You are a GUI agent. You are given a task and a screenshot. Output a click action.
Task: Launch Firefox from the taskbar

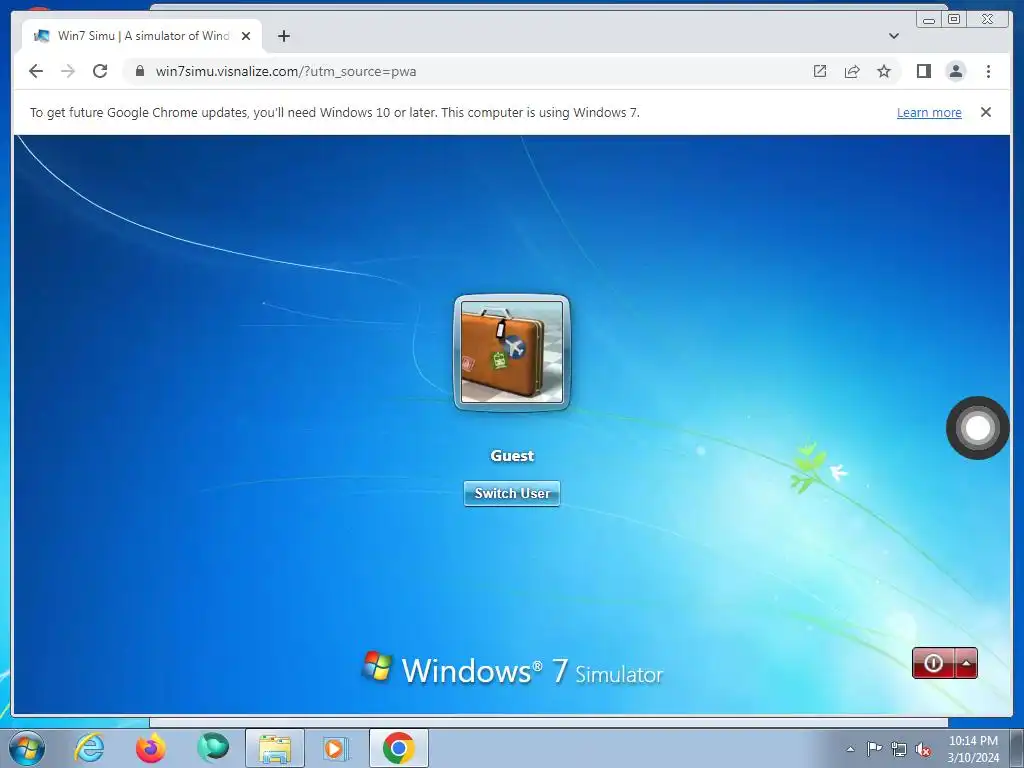pyautogui.click(x=150, y=748)
